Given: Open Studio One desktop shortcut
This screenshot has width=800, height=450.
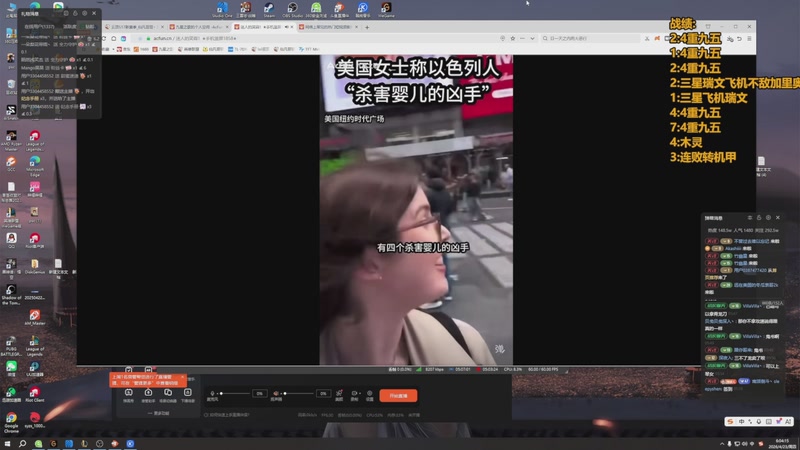Looking at the screenshot, I should 222,9.
